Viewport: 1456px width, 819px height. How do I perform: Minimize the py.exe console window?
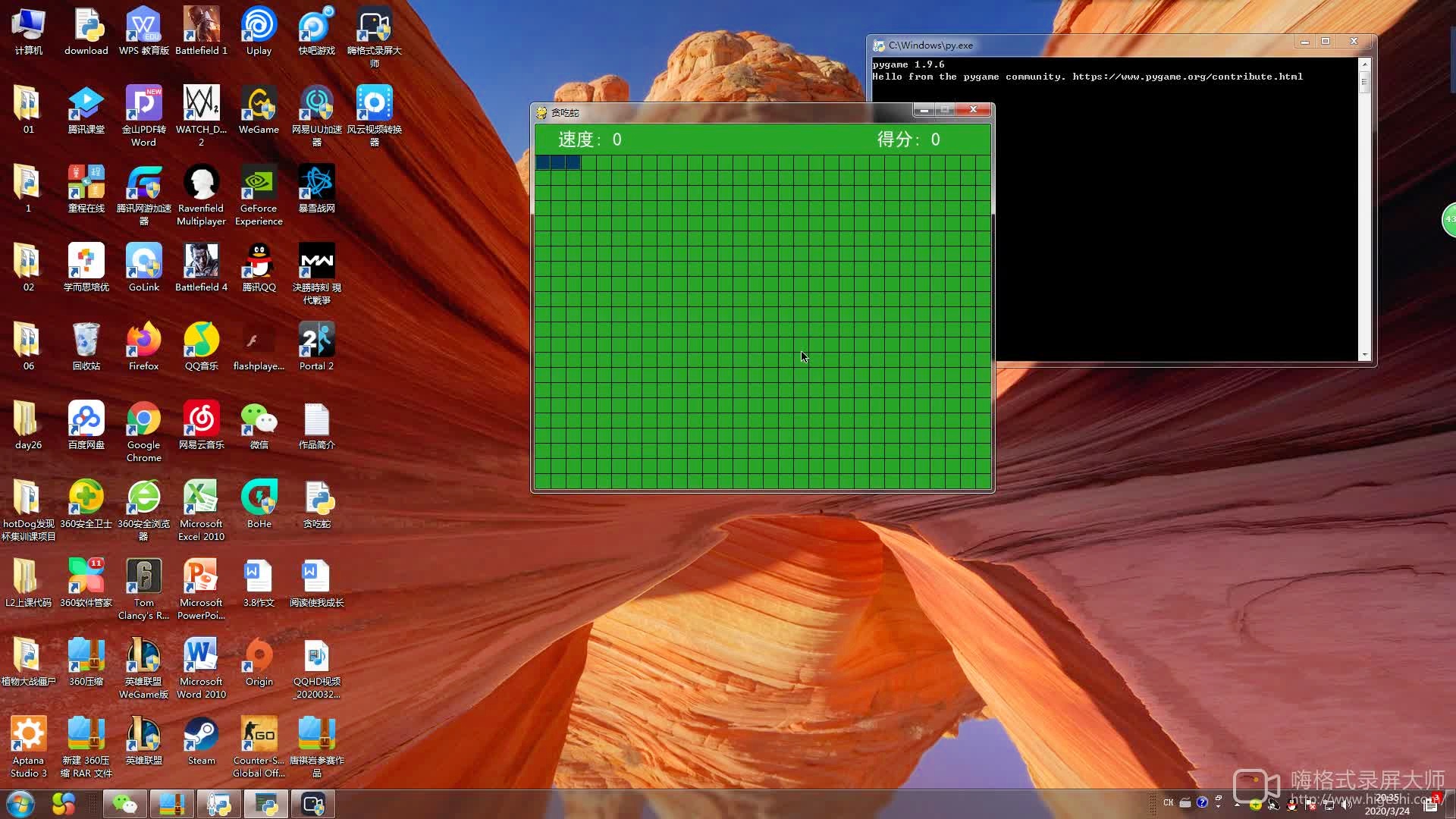[1304, 41]
